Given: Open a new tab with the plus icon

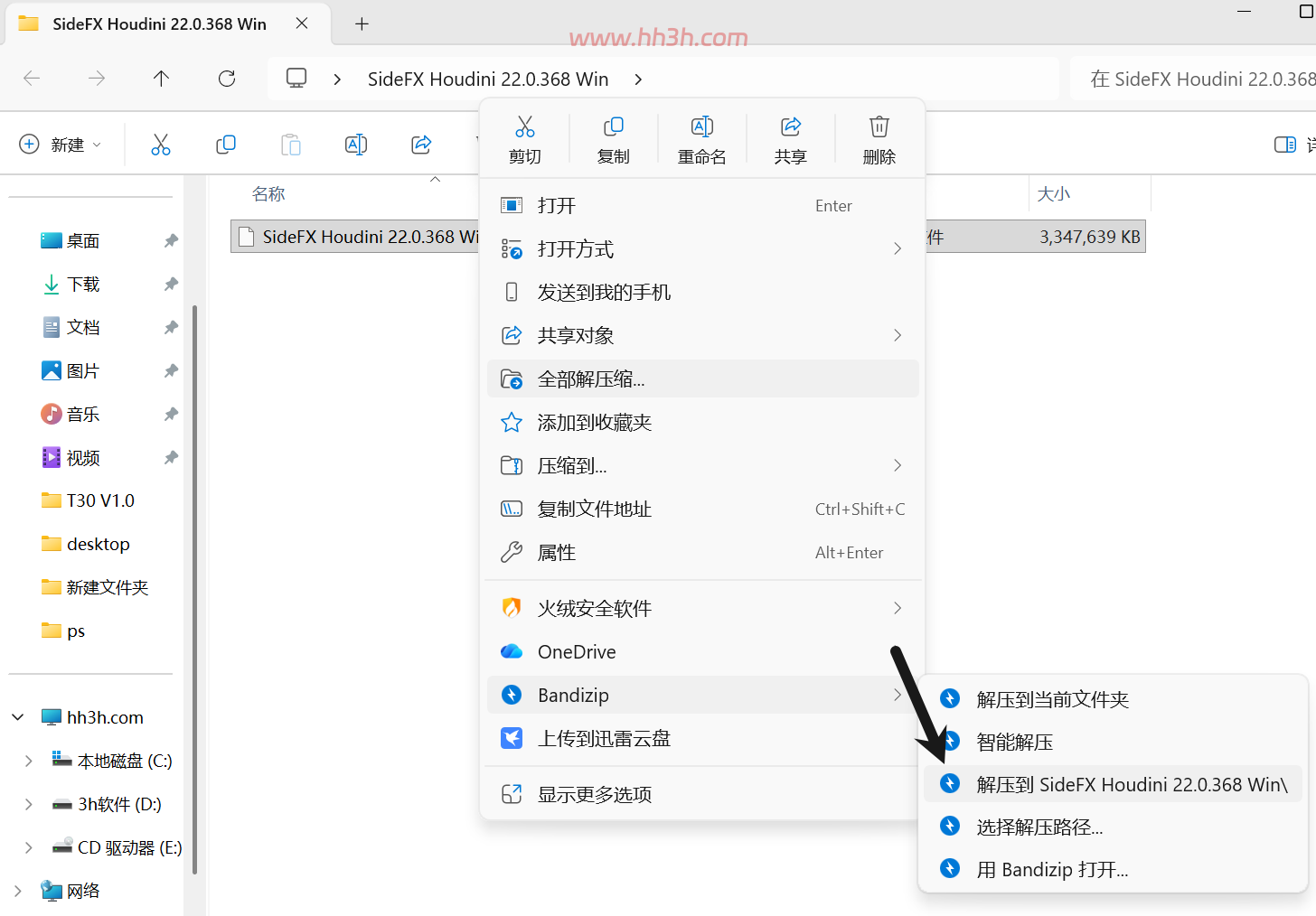Looking at the screenshot, I should tap(362, 24).
